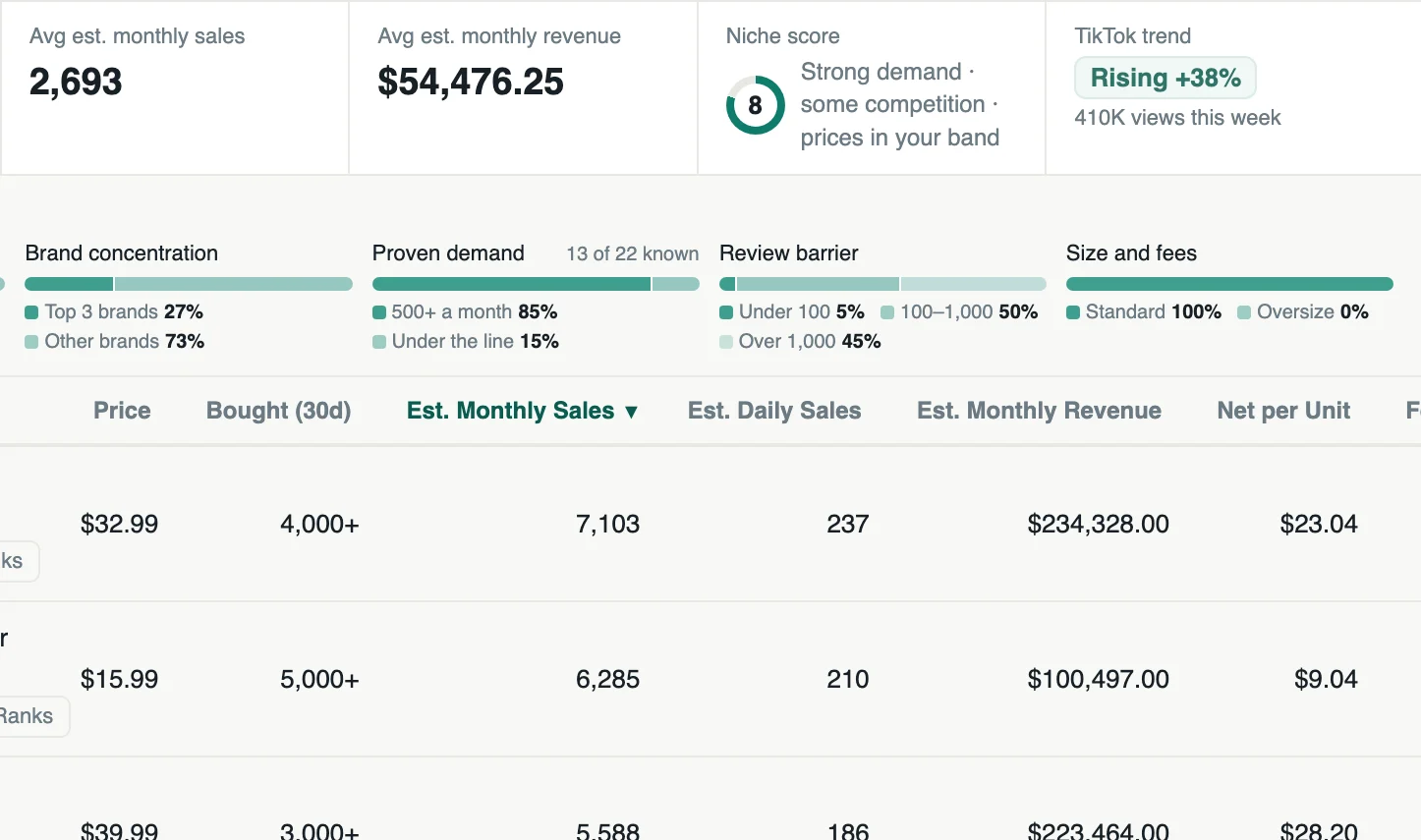Click the $23.04 net per unit cell
The width and height of the screenshot is (1421, 840).
coord(1319,524)
